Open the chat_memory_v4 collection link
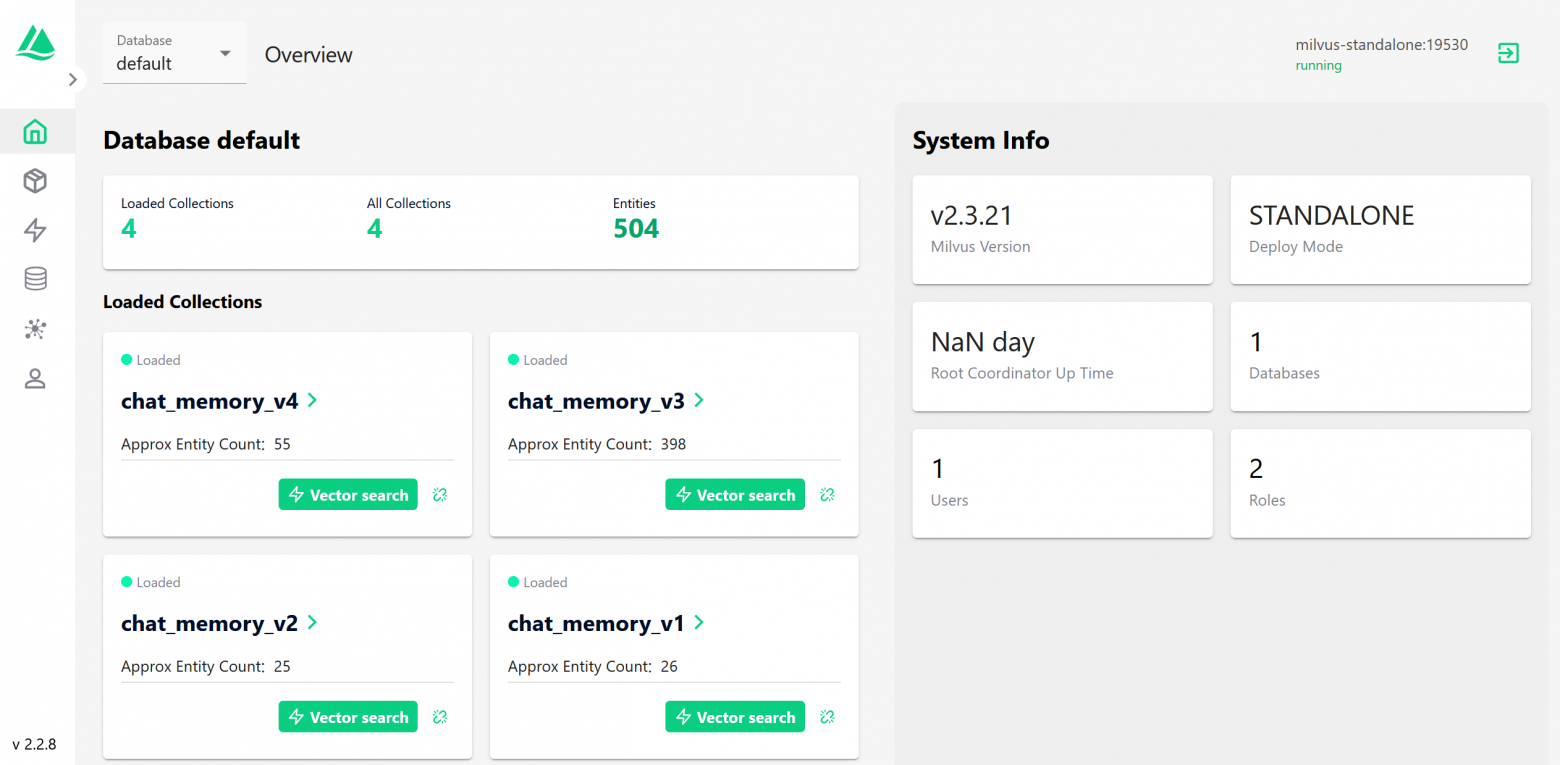 tap(220, 401)
